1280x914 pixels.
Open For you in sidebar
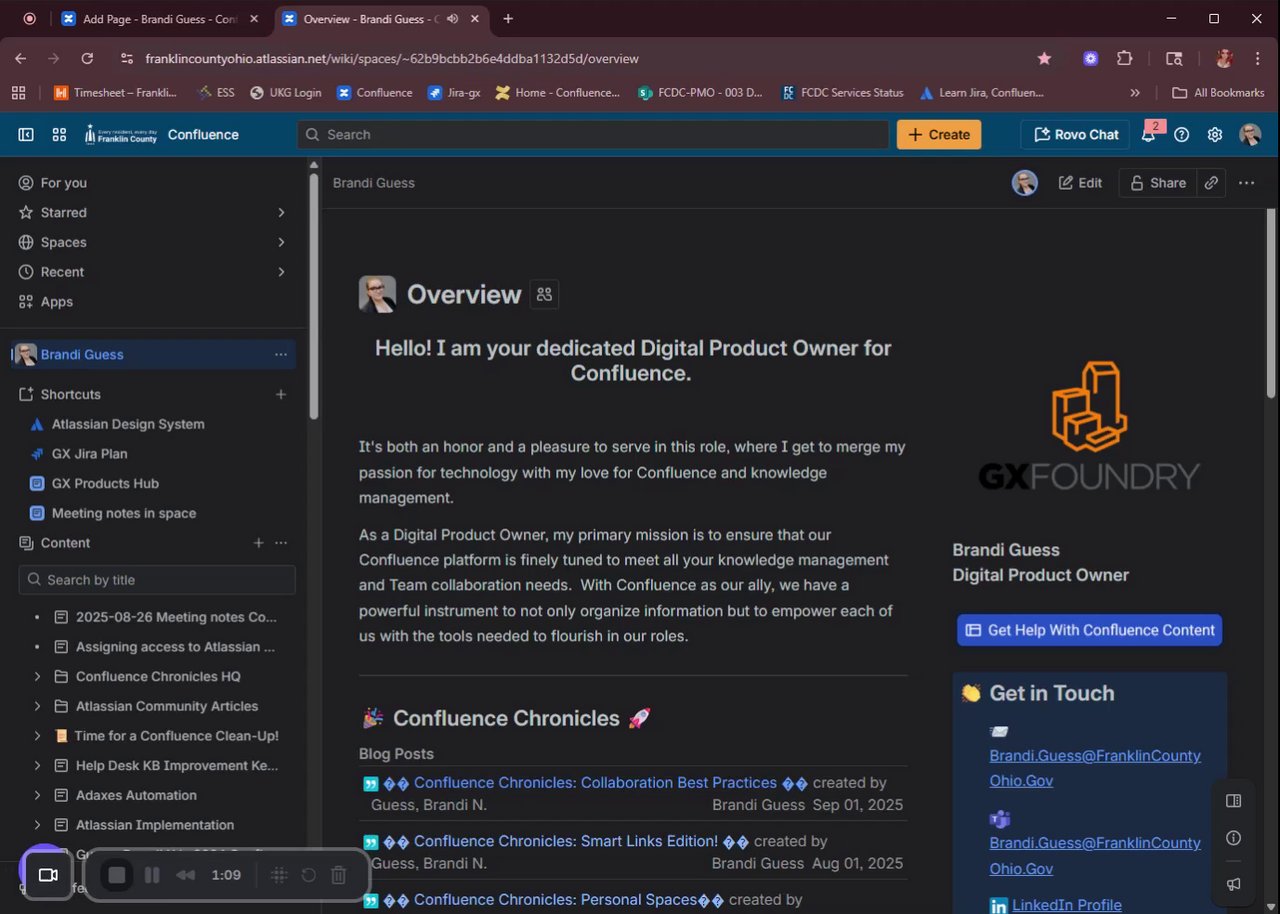(63, 183)
